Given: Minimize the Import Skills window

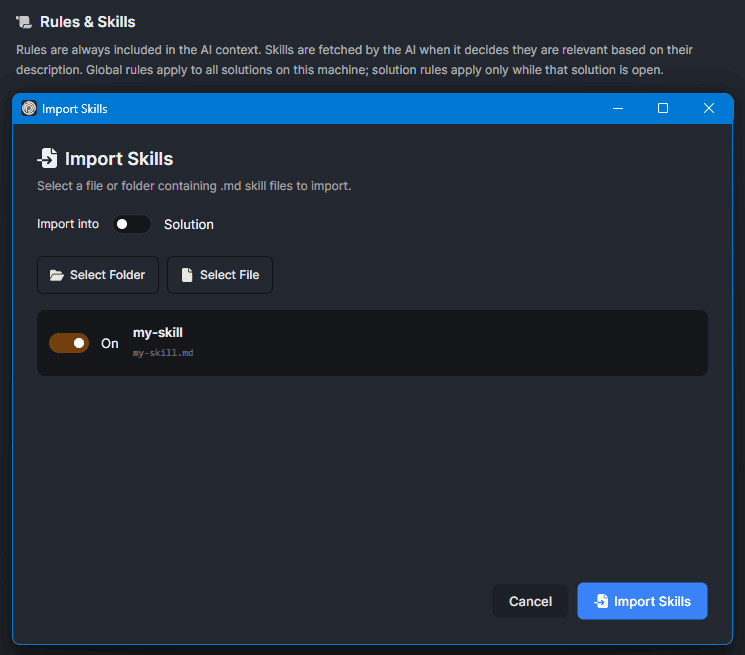Looking at the screenshot, I should point(618,108).
